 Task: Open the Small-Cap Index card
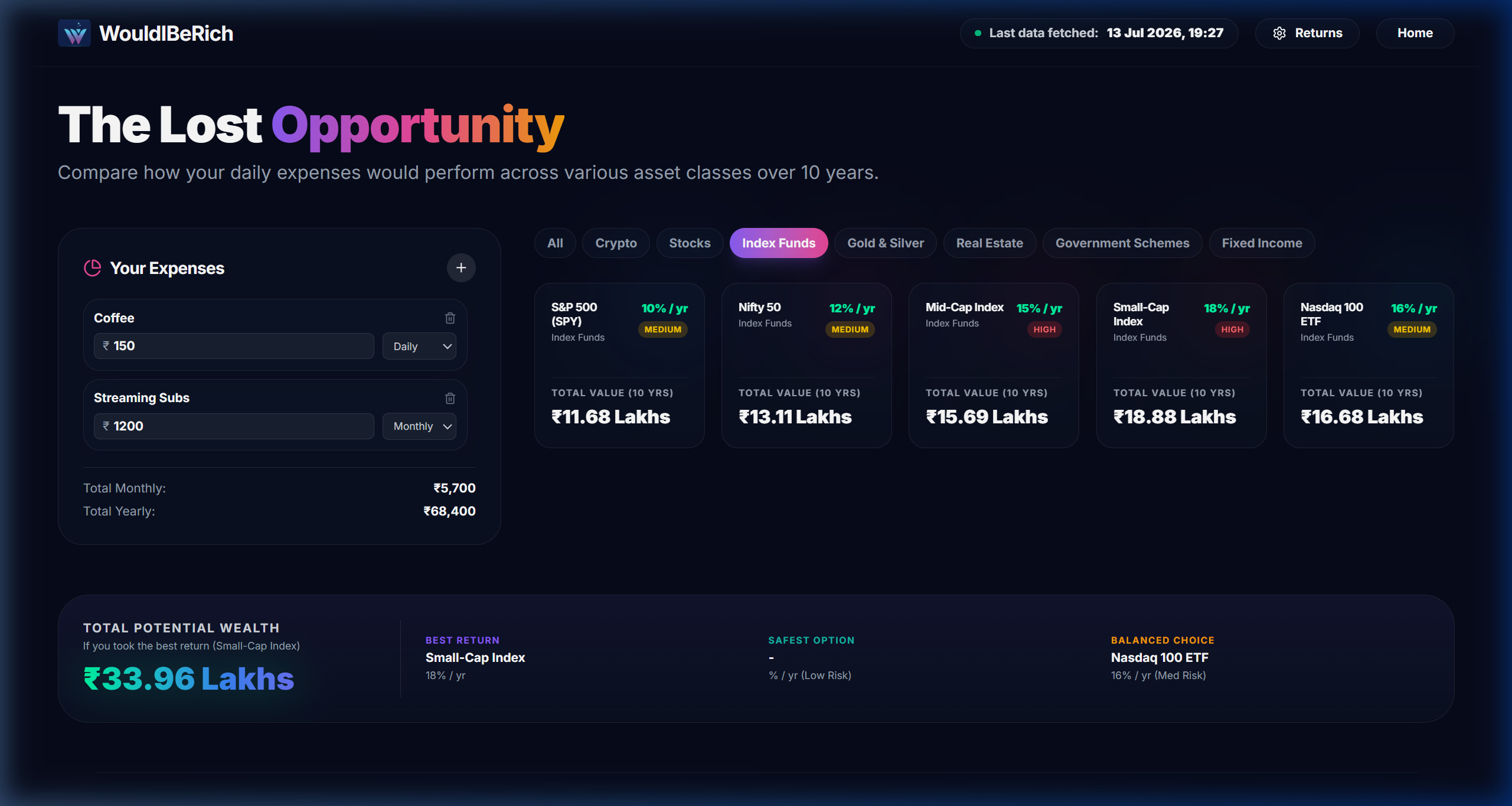pyautogui.click(x=1181, y=366)
